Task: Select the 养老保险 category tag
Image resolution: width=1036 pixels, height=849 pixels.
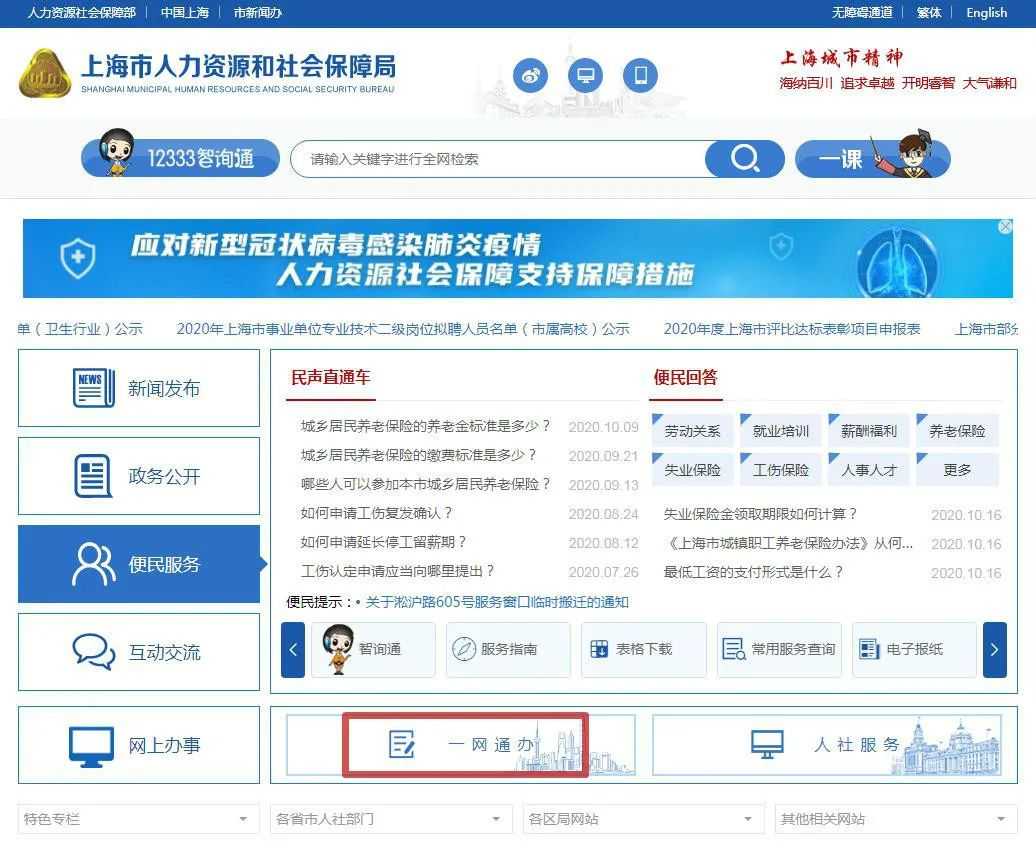Action: (x=957, y=431)
